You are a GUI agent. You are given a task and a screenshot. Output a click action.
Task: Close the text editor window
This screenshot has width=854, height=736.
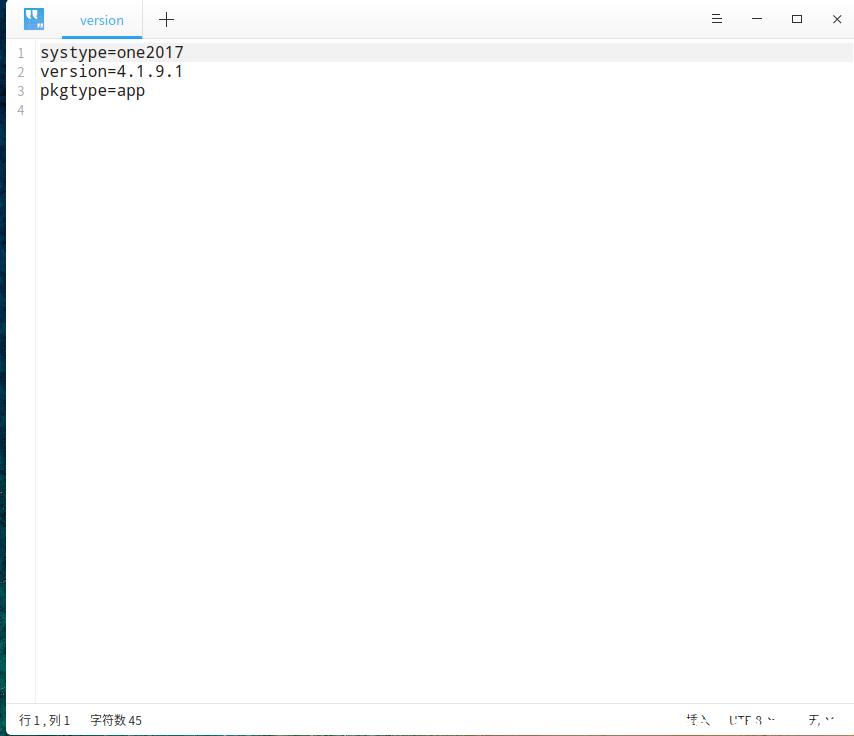coord(837,19)
